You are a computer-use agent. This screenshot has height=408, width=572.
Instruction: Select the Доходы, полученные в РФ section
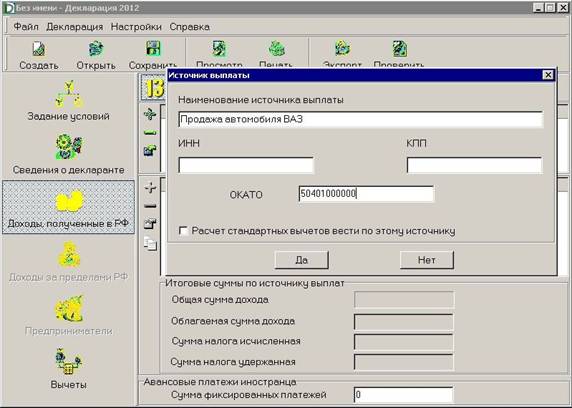coord(69,207)
